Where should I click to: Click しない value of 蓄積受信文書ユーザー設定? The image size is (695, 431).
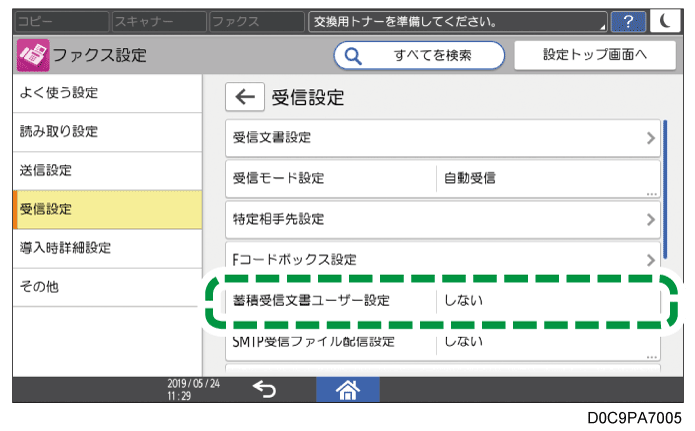pyautogui.click(x=463, y=301)
